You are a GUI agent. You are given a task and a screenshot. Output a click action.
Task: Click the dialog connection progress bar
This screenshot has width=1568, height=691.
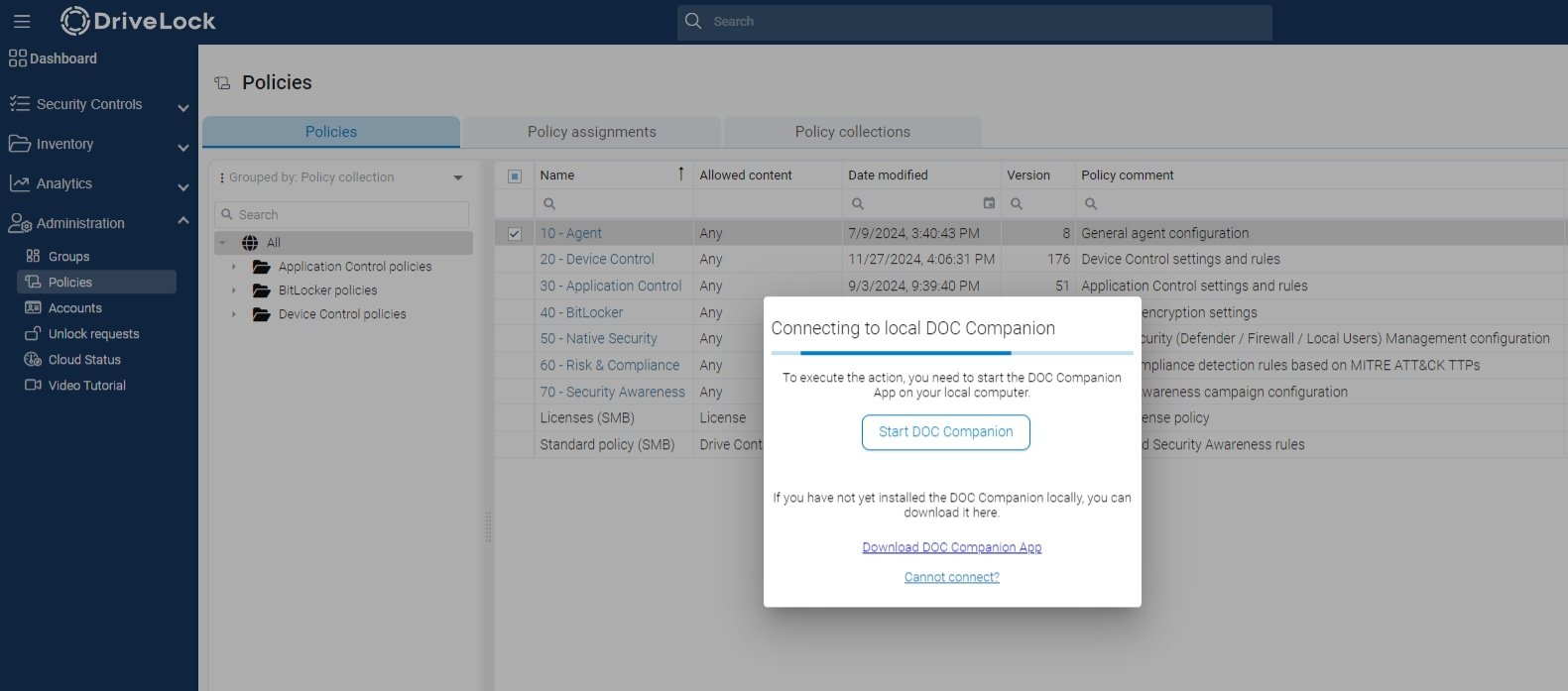(x=952, y=352)
